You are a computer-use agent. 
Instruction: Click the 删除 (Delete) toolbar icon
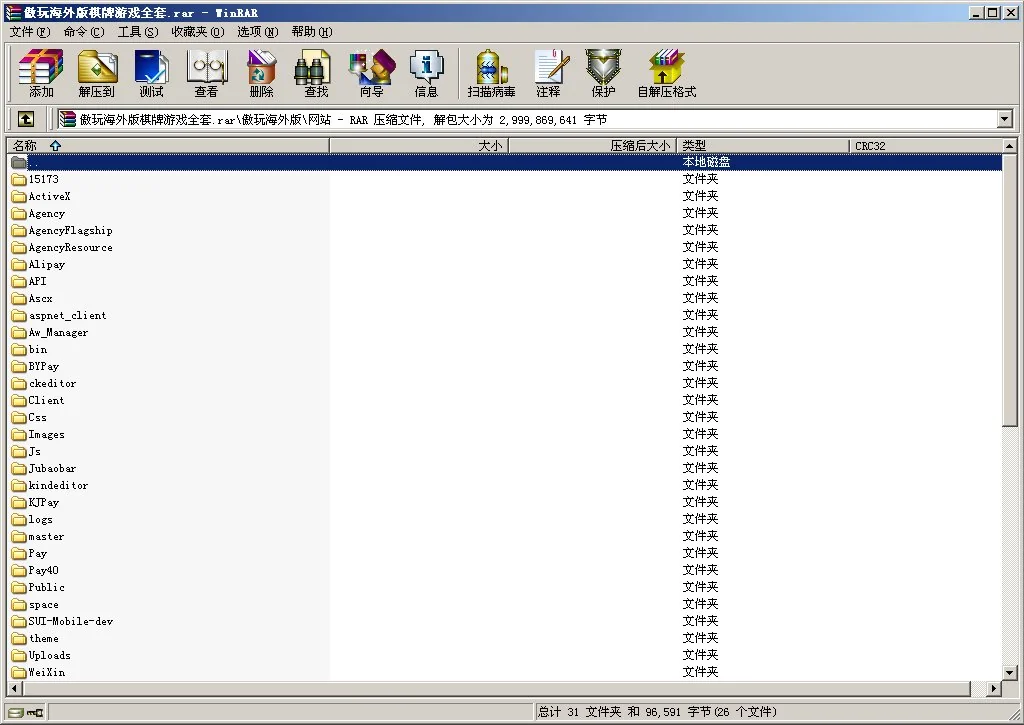coord(260,73)
